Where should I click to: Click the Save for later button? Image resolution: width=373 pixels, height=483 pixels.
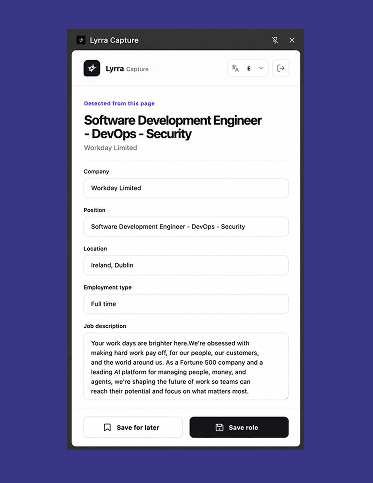click(x=133, y=427)
